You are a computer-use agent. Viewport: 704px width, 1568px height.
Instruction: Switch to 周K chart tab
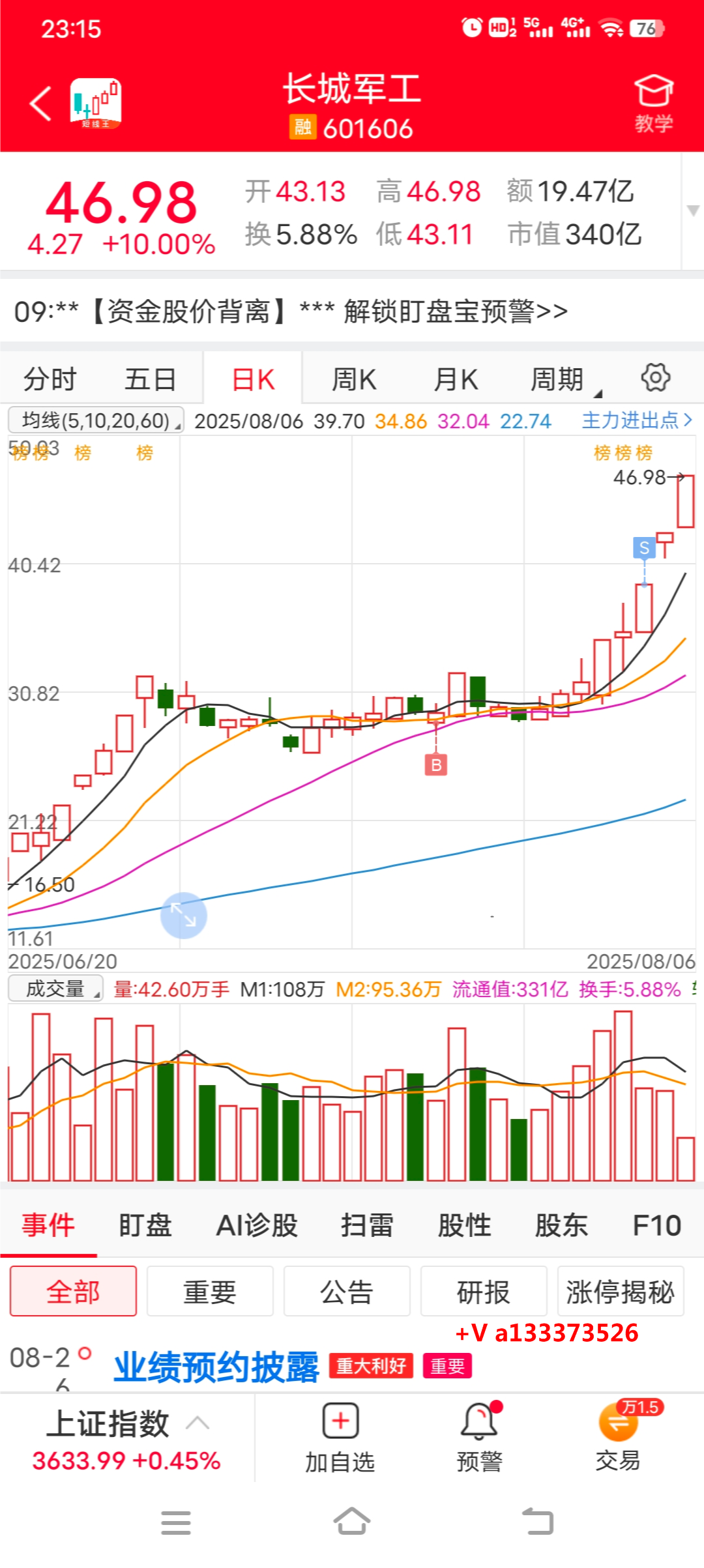[354, 379]
